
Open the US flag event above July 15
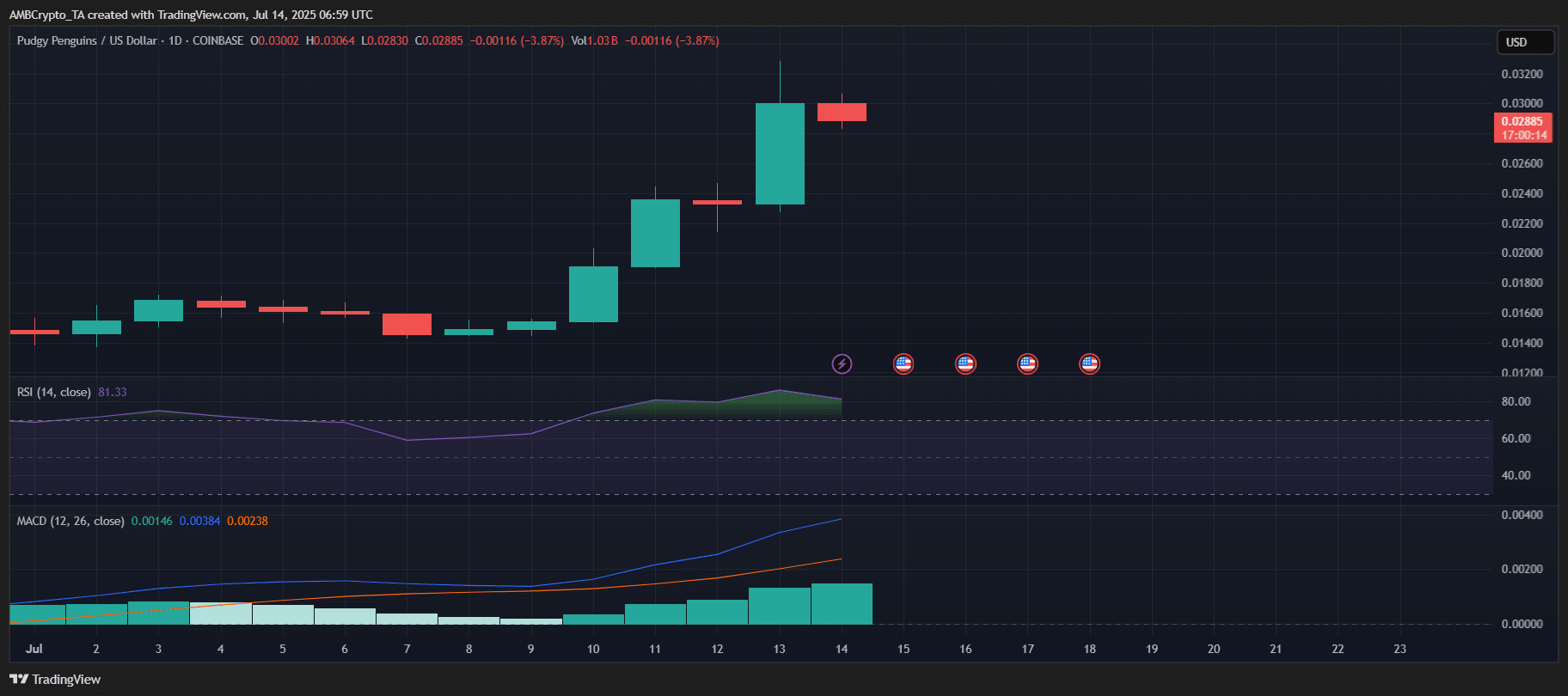tap(903, 363)
